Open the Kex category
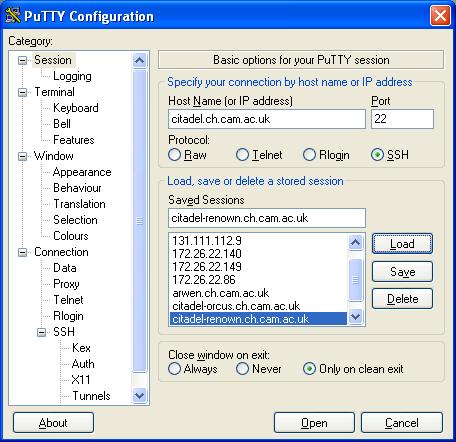 (x=81, y=348)
